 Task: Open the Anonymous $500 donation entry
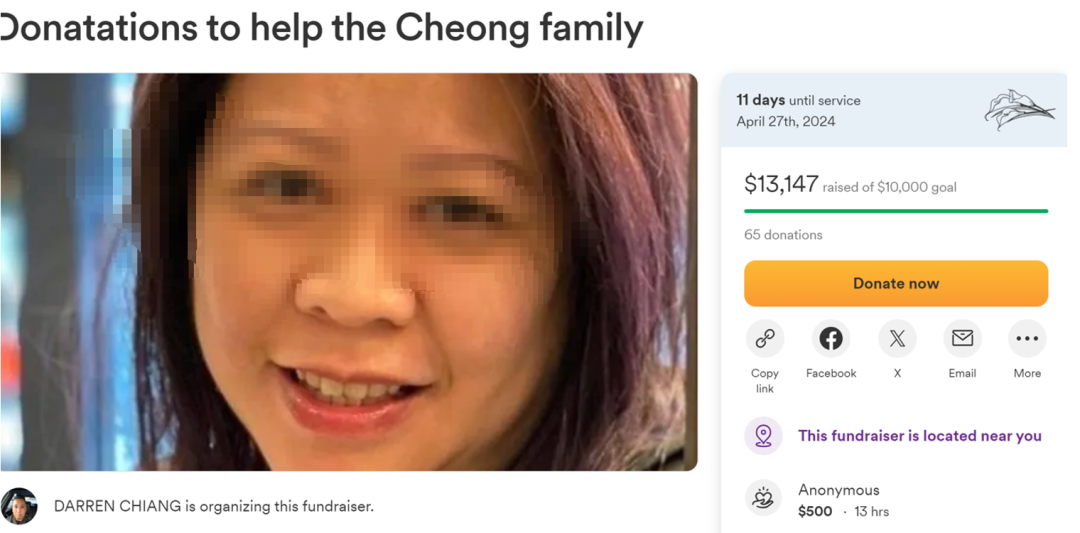coord(896,500)
